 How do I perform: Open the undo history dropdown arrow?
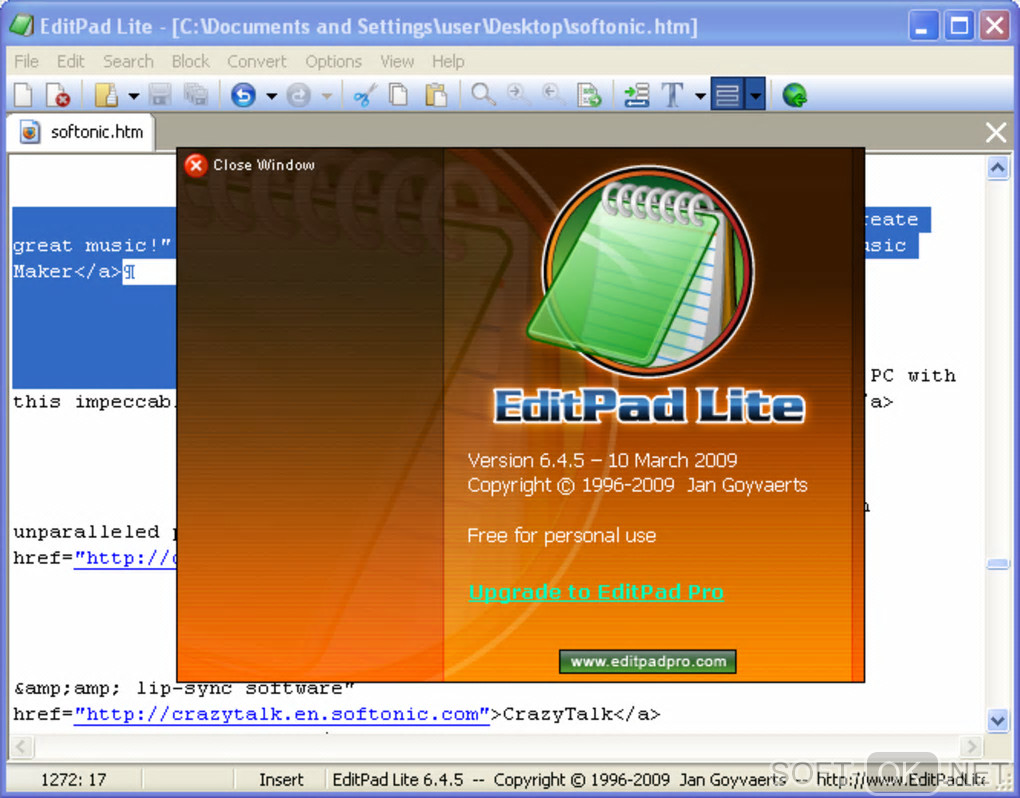[271, 96]
